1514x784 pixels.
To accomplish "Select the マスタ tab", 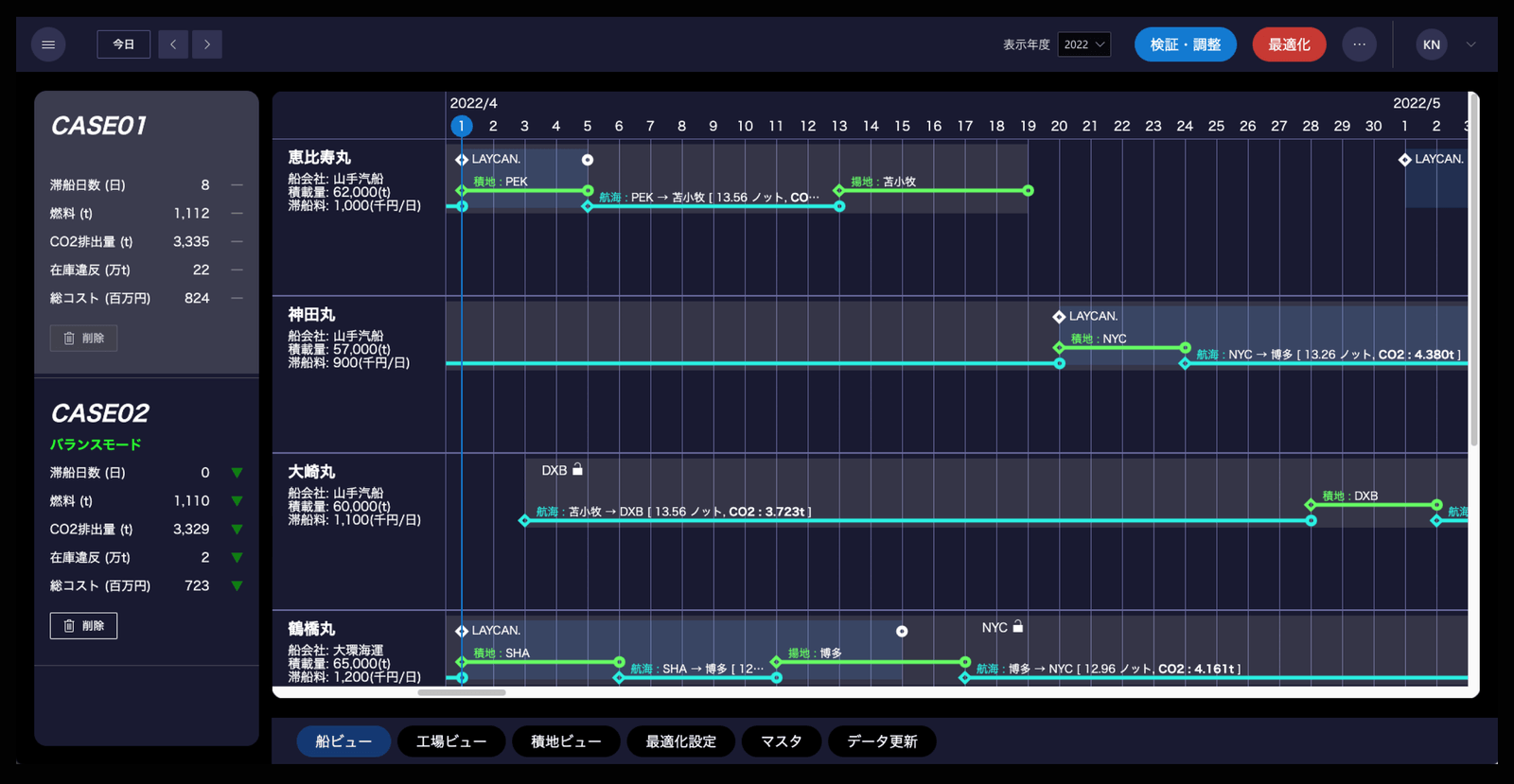I will [x=781, y=741].
